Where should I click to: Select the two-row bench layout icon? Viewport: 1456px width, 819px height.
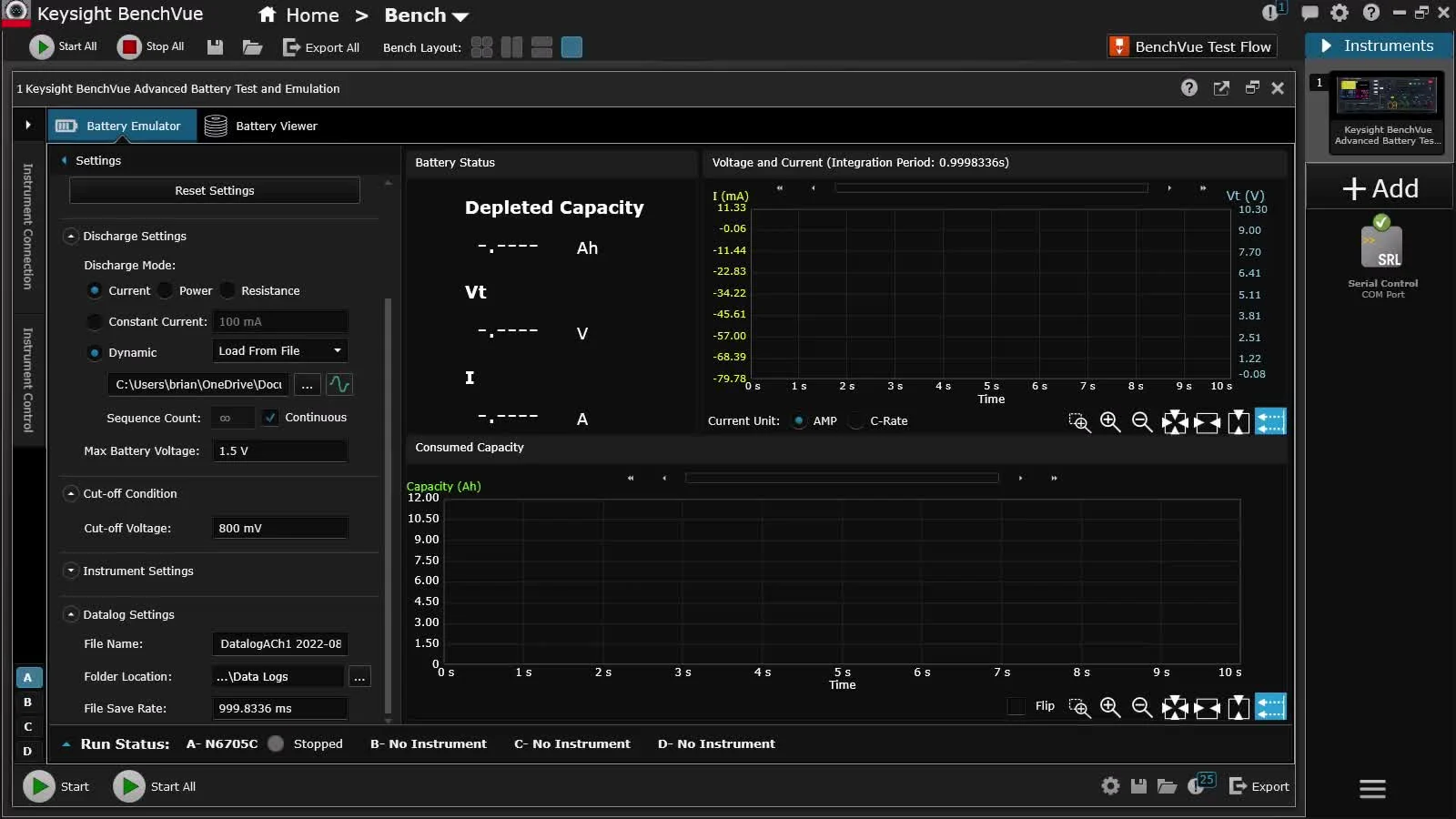tap(542, 47)
